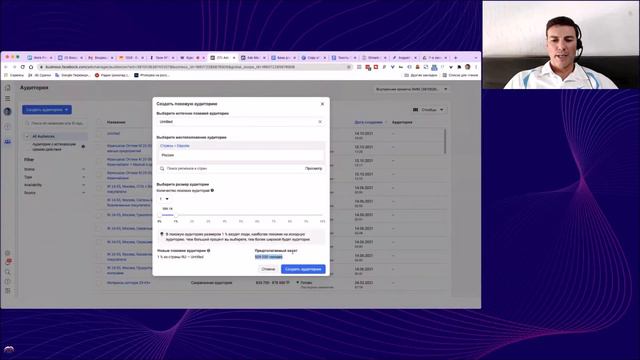Sort by Дата создания column header
The width and height of the screenshot is (640, 360).
369,122
